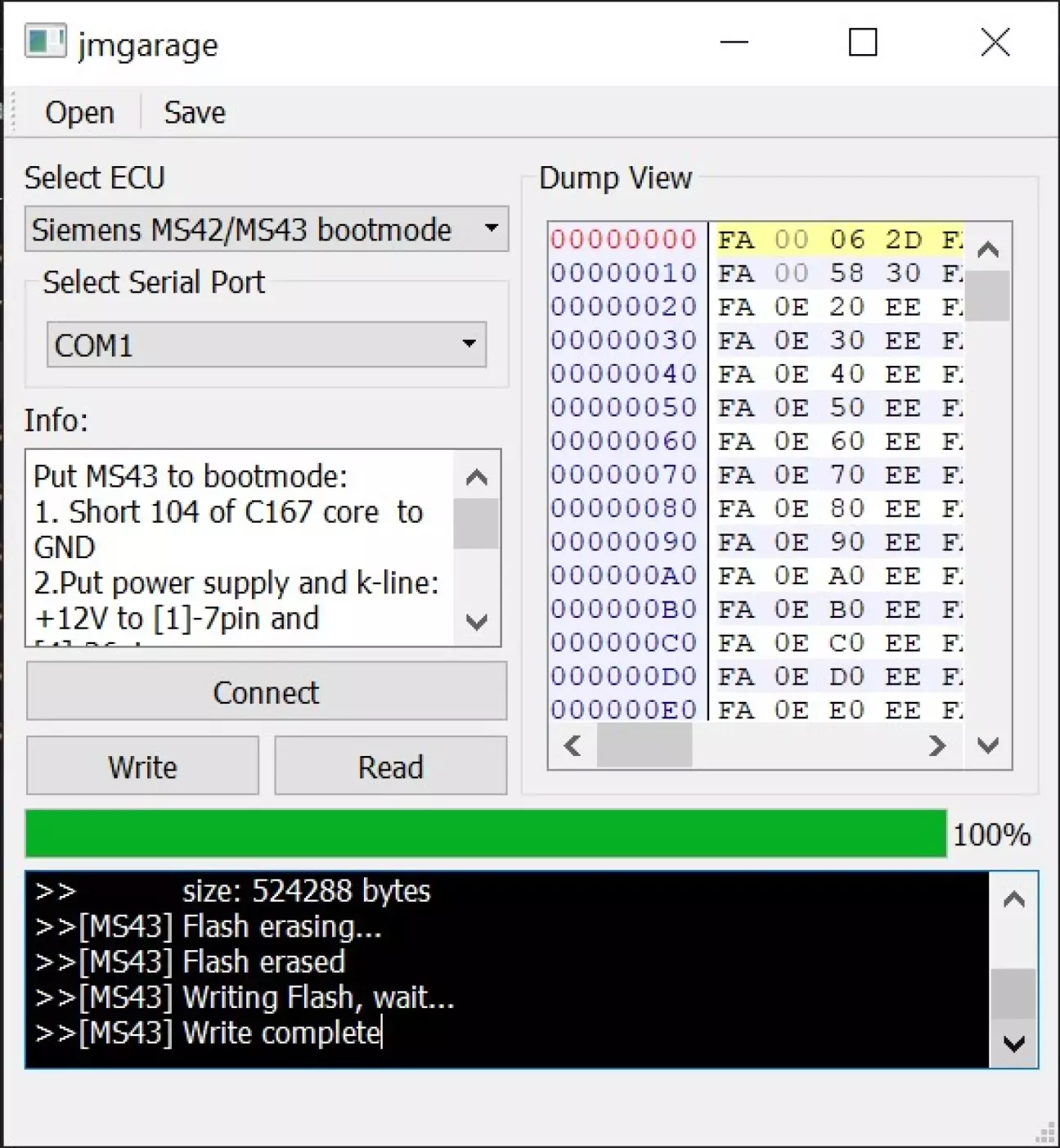Image resolution: width=1060 pixels, height=1148 pixels.
Task: Maximize the jmgarage window
Action: point(863,42)
